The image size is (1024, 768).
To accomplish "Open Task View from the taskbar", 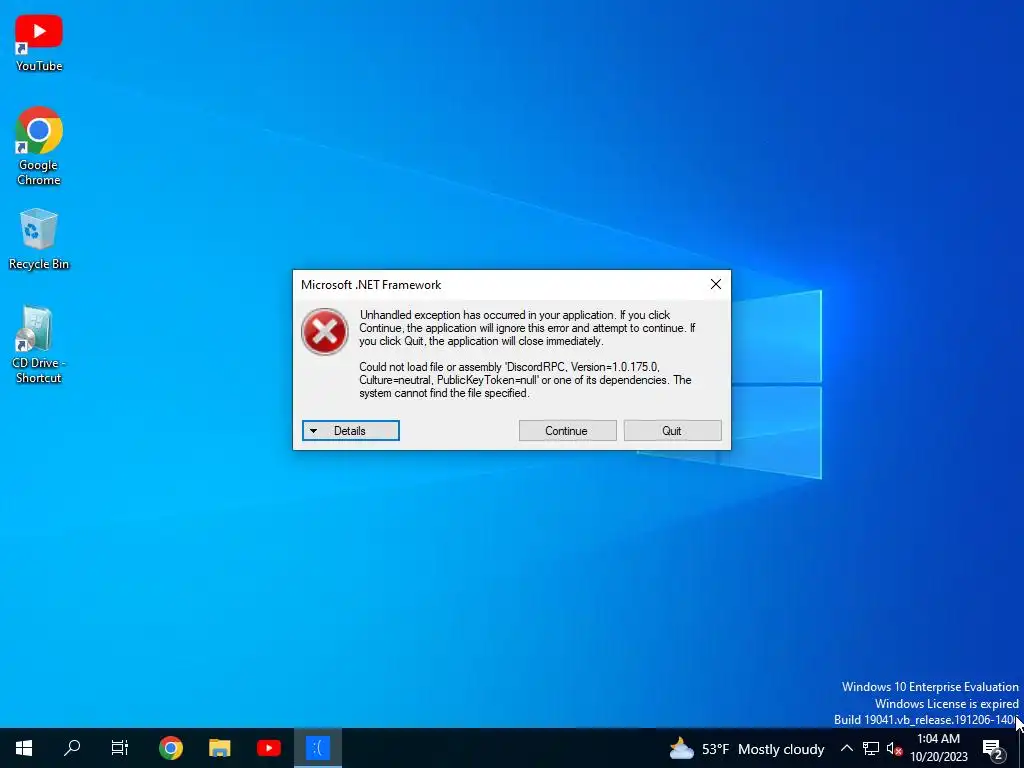I will click(x=120, y=748).
